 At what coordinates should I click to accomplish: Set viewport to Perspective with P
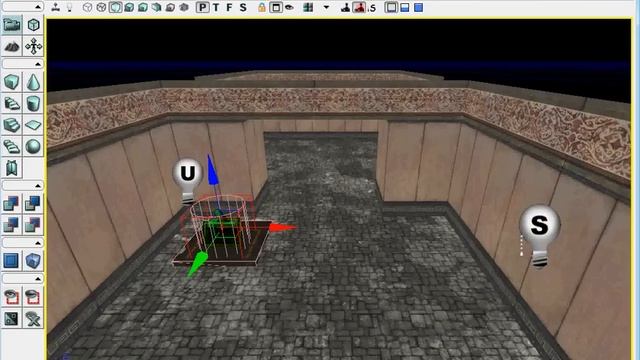coord(202,7)
